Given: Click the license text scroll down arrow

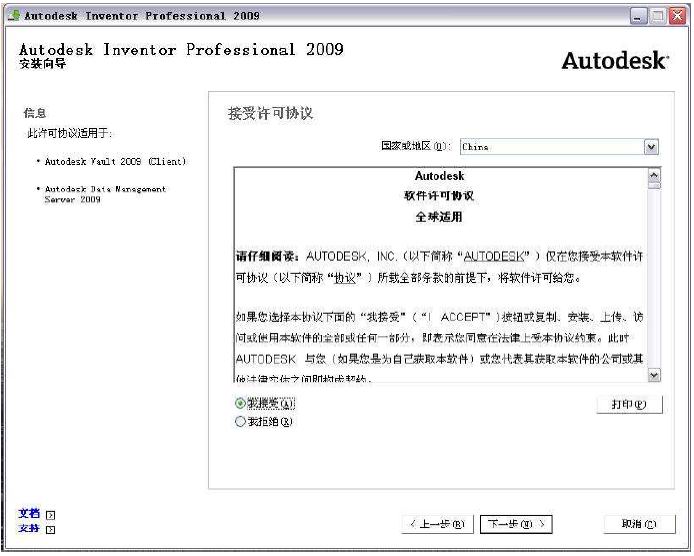Looking at the screenshot, I should tap(654, 375).
